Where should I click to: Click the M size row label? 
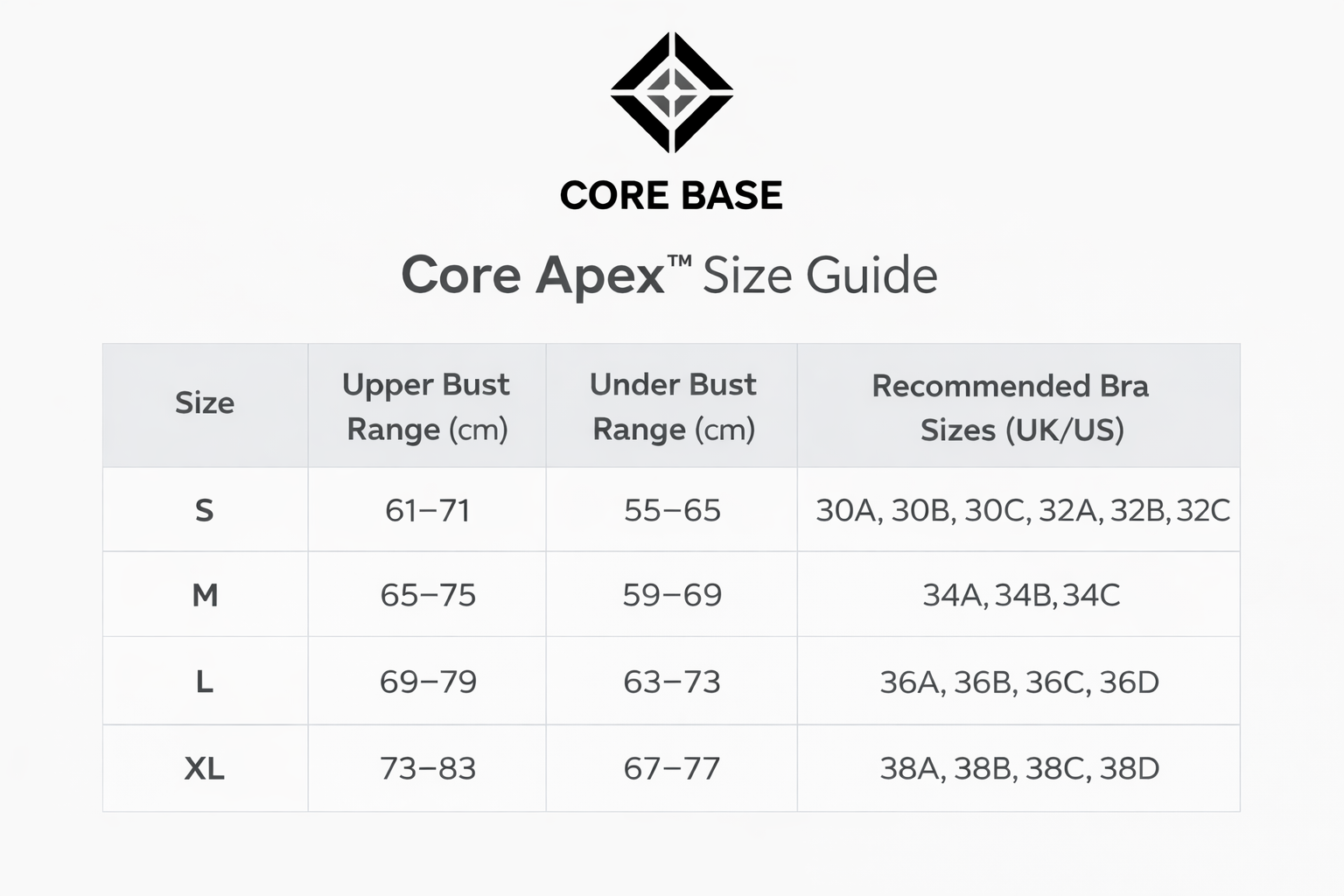coord(205,595)
